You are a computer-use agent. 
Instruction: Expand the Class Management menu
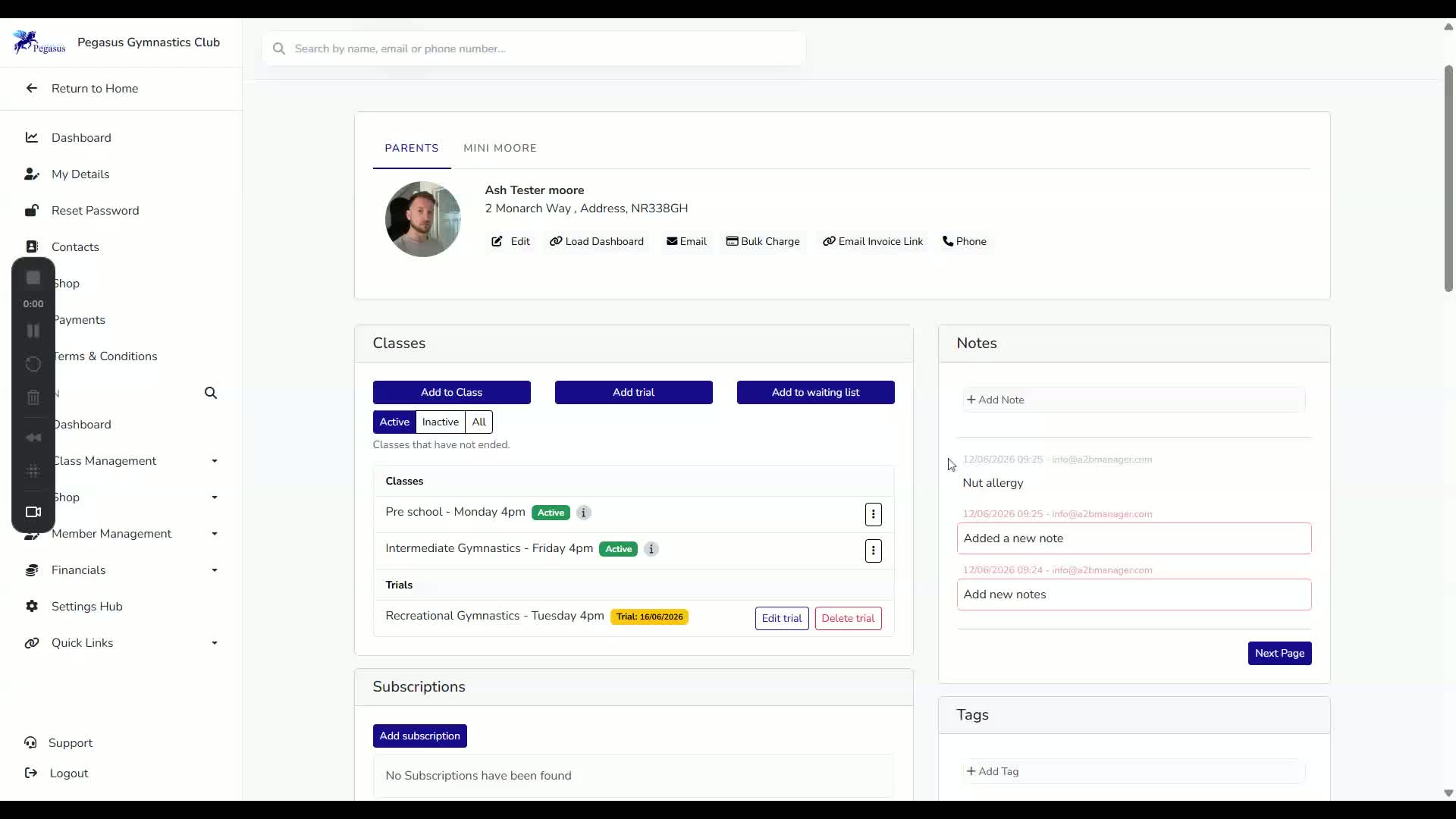point(215,460)
